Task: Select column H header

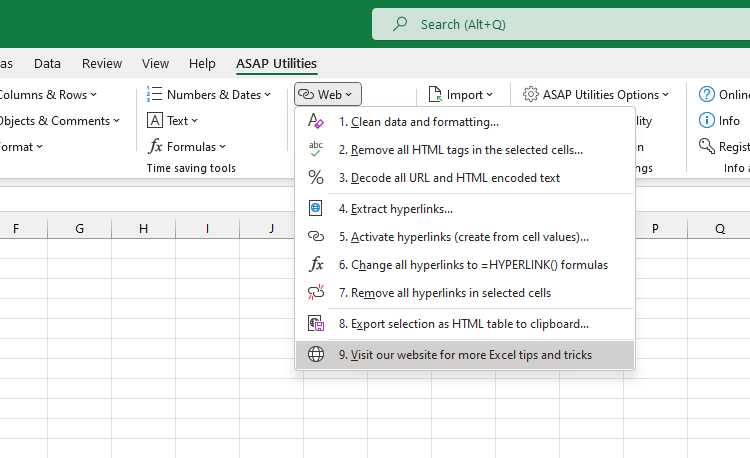Action: (x=143, y=229)
